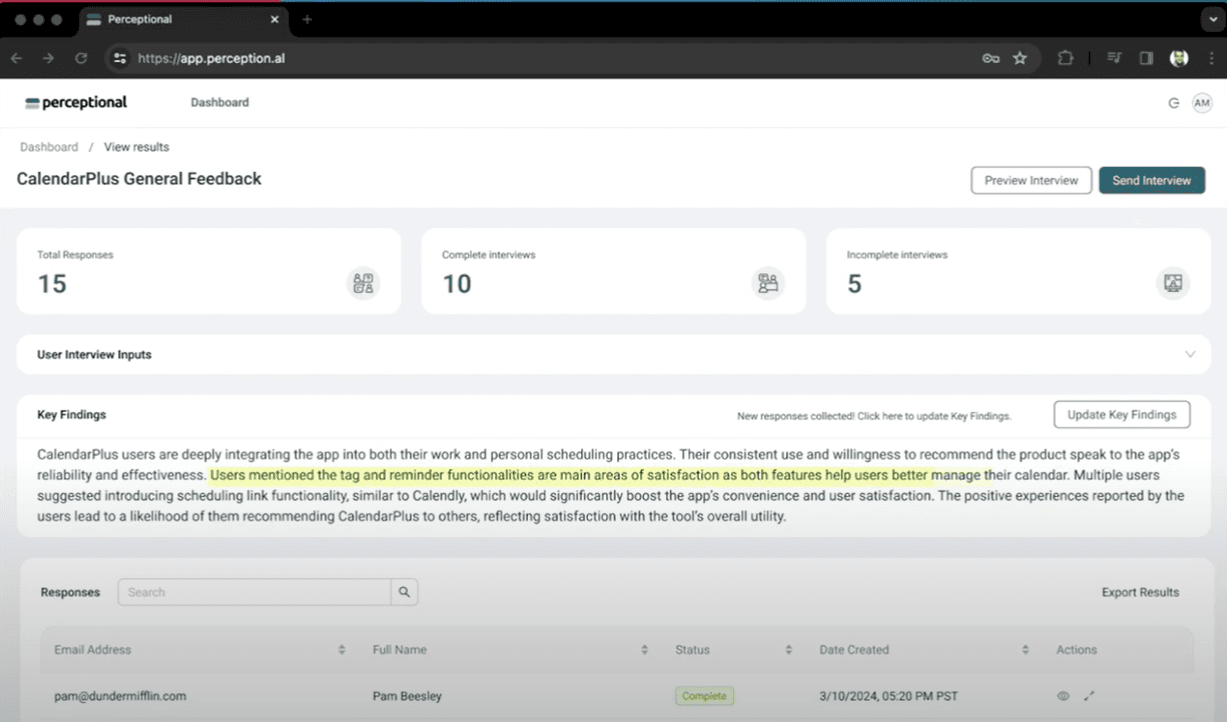The width and height of the screenshot is (1227, 722).
Task: Sort by the Status column arrows
Action: (x=789, y=650)
